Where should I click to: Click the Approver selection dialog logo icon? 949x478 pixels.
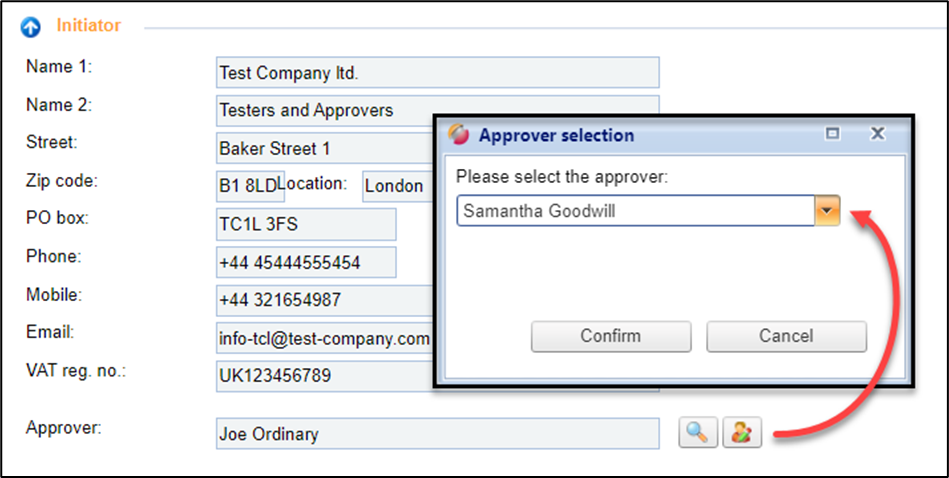pos(459,135)
